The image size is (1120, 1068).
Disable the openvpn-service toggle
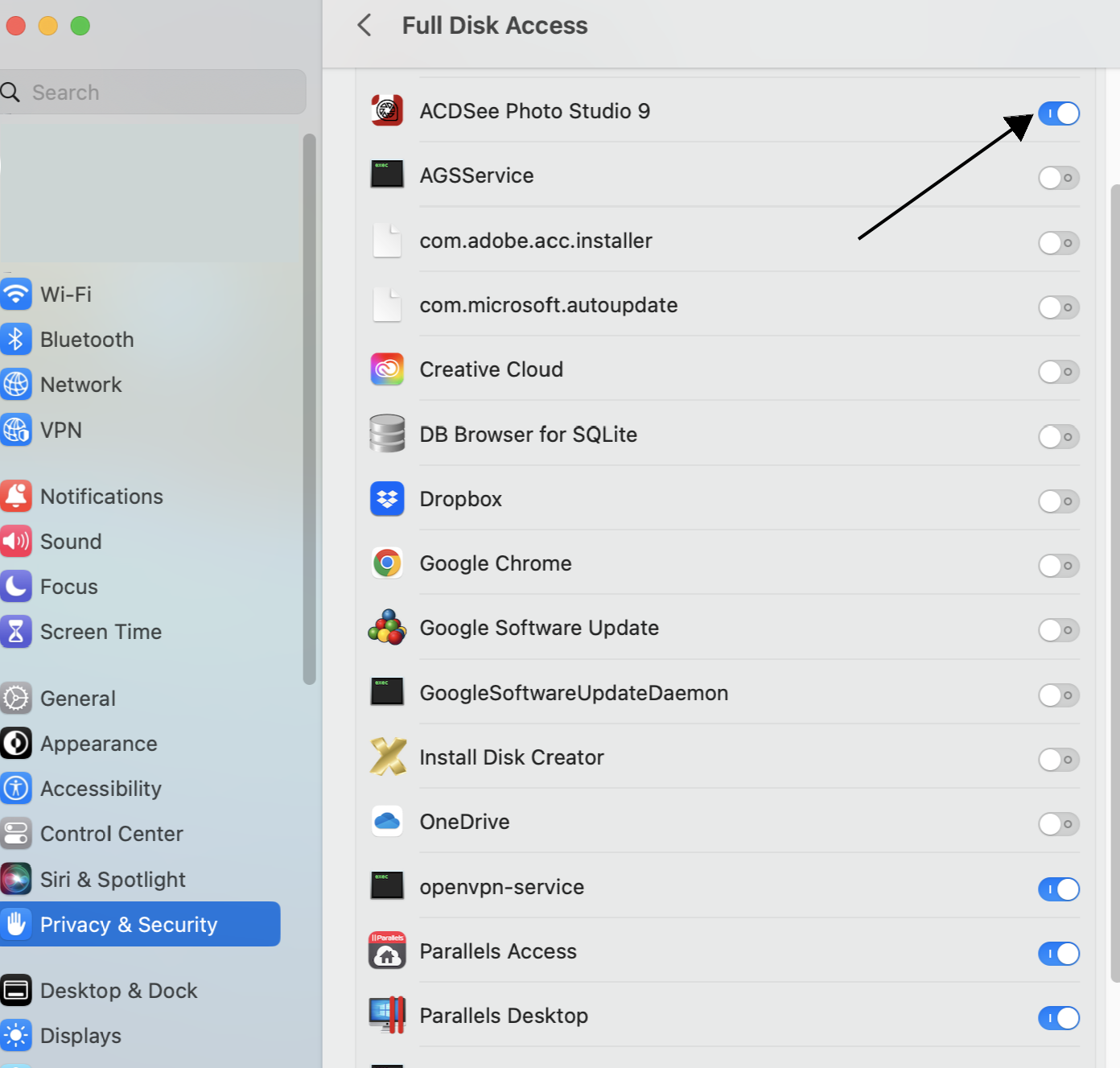(x=1058, y=889)
